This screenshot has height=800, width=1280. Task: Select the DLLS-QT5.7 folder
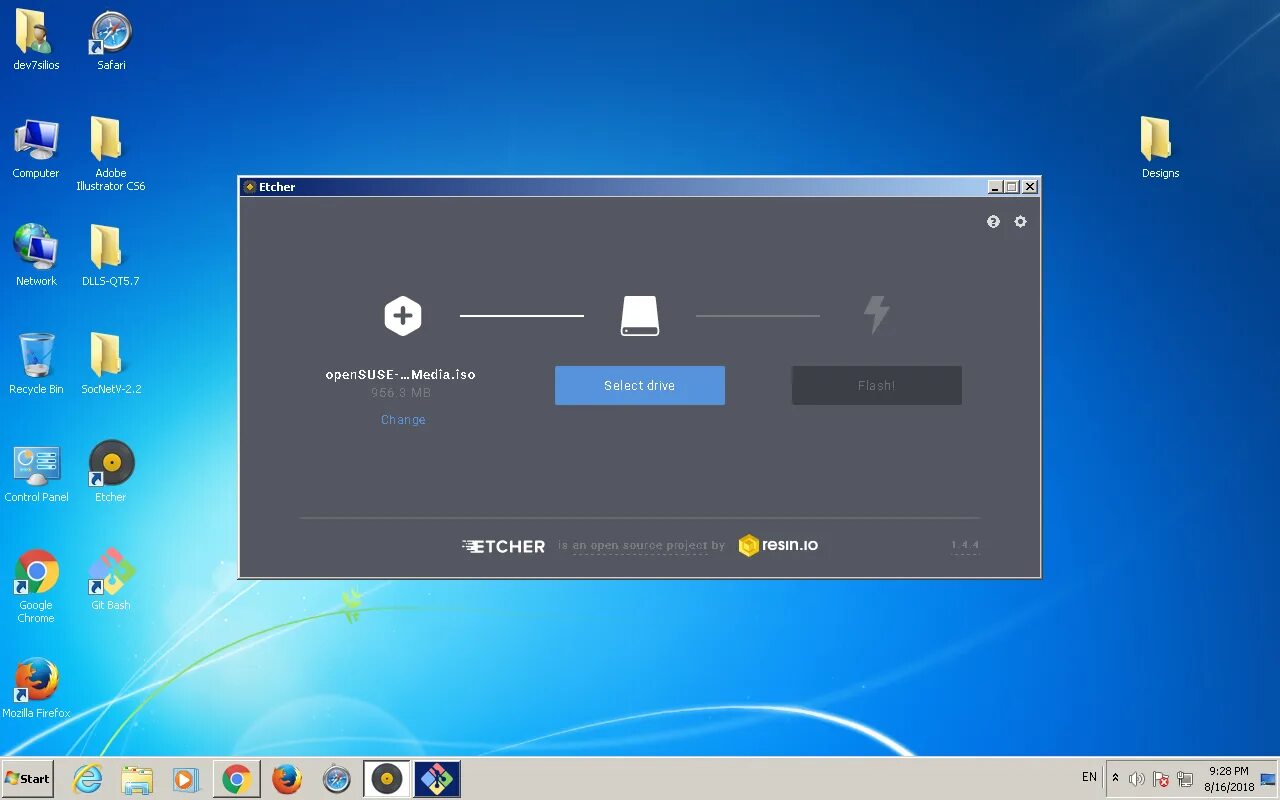tap(110, 256)
